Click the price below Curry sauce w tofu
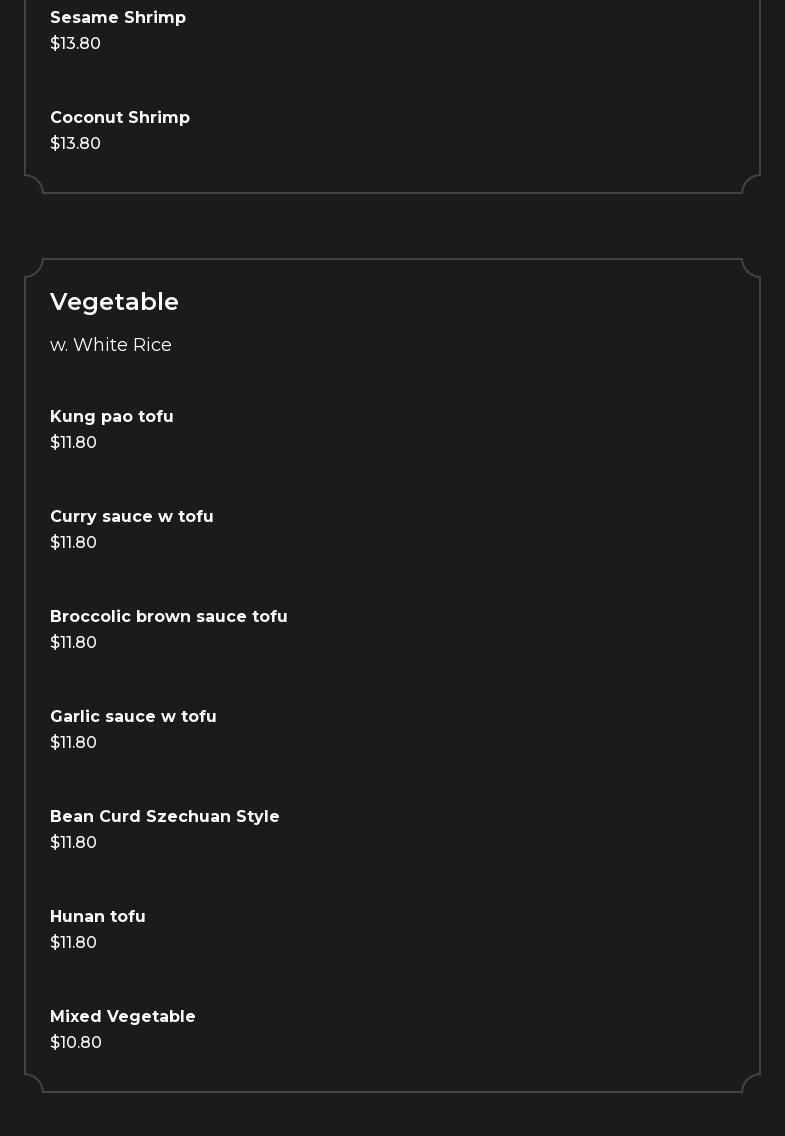 point(73,543)
